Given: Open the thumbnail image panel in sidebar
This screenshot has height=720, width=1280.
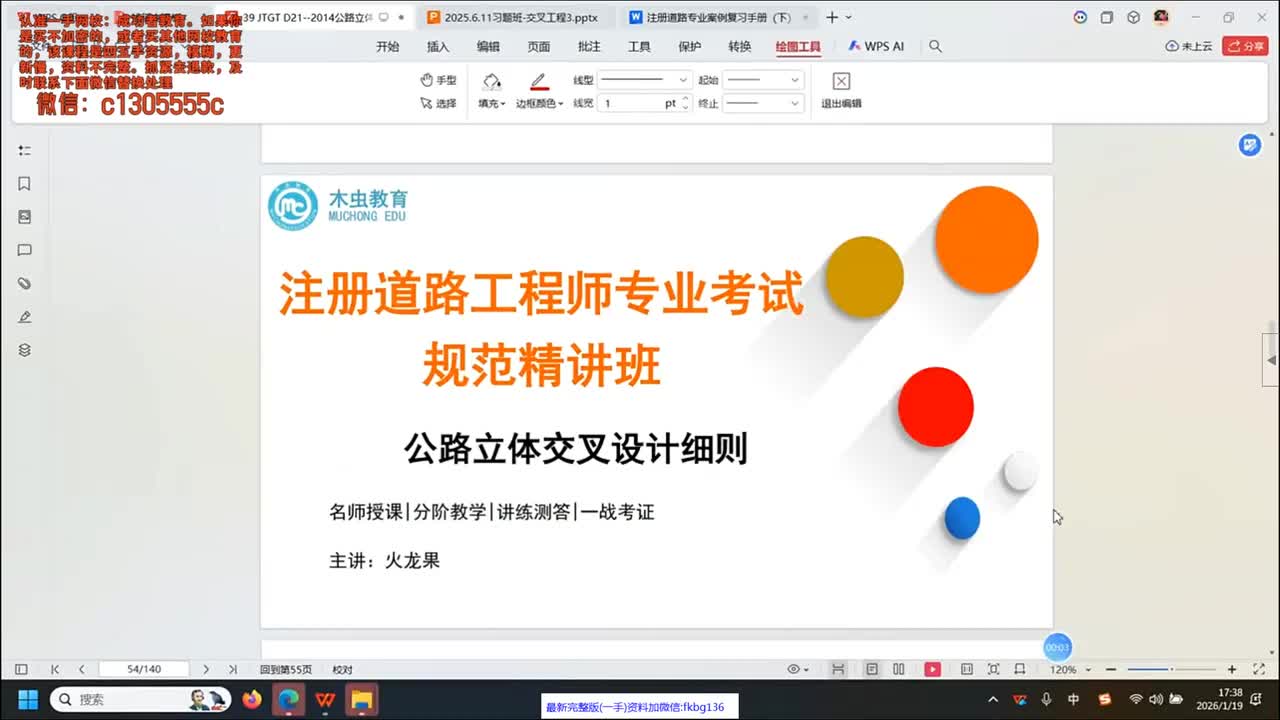Looking at the screenshot, I should [x=25, y=217].
